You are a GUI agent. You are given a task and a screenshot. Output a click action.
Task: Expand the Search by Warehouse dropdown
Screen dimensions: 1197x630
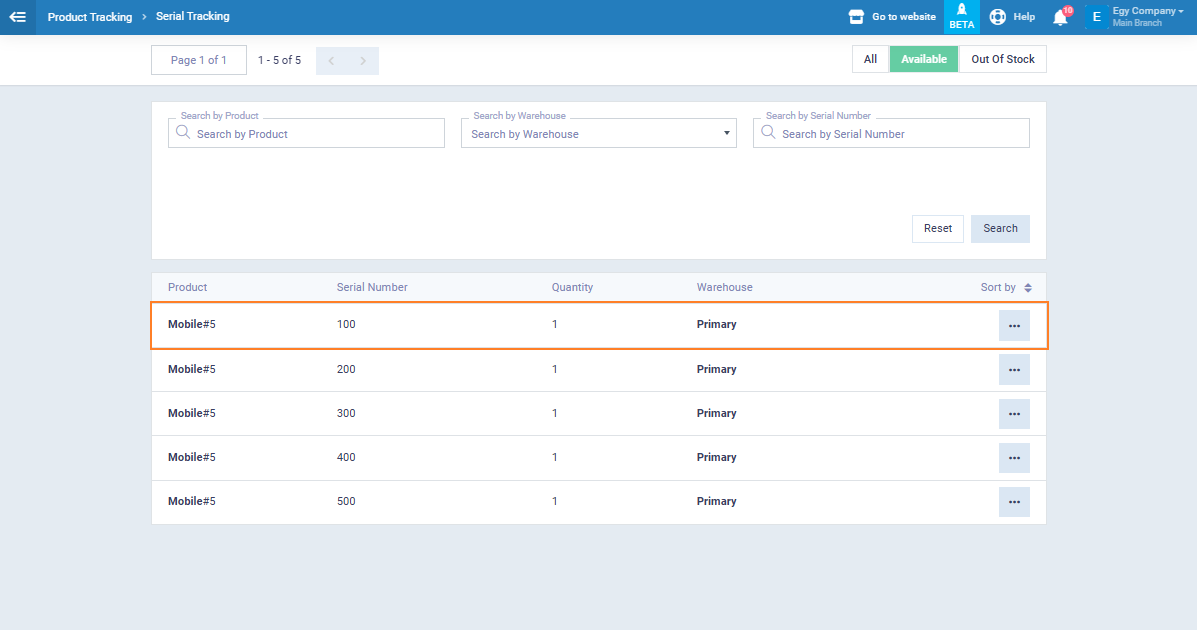pyautogui.click(x=598, y=134)
